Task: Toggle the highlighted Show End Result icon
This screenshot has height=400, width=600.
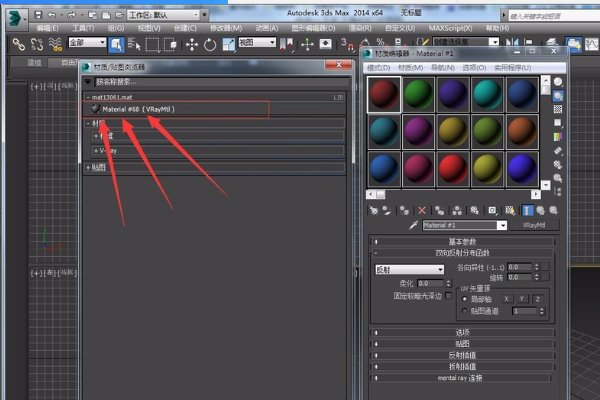Action: (528, 210)
